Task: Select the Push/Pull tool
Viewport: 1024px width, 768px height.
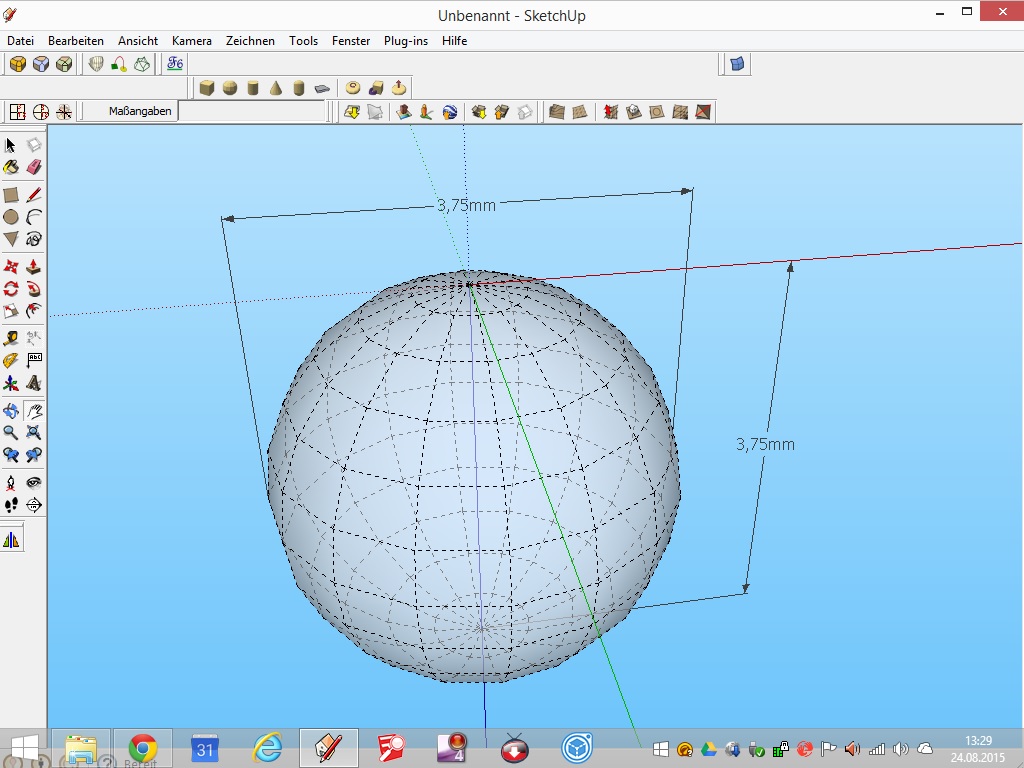Action: pos(34,267)
